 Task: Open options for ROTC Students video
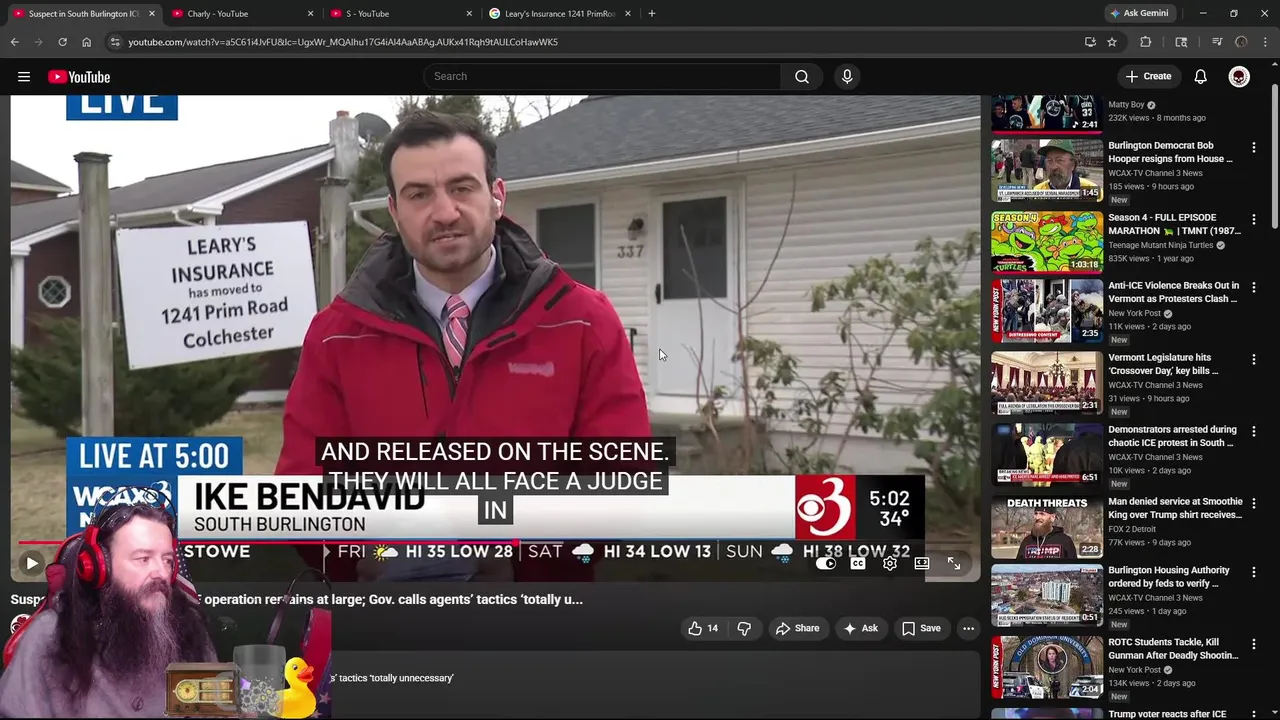tap(1253, 644)
